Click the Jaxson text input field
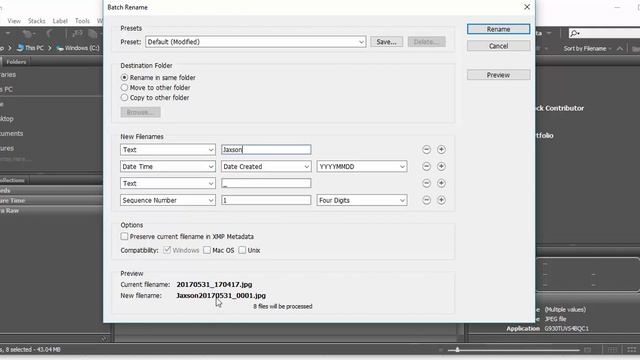This screenshot has height=360, width=640. pyautogui.click(x=266, y=149)
